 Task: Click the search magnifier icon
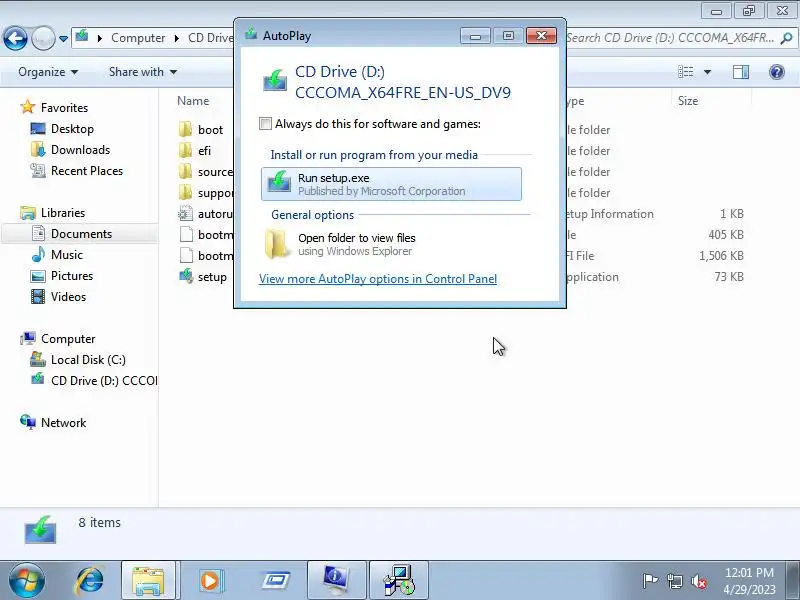(x=787, y=38)
